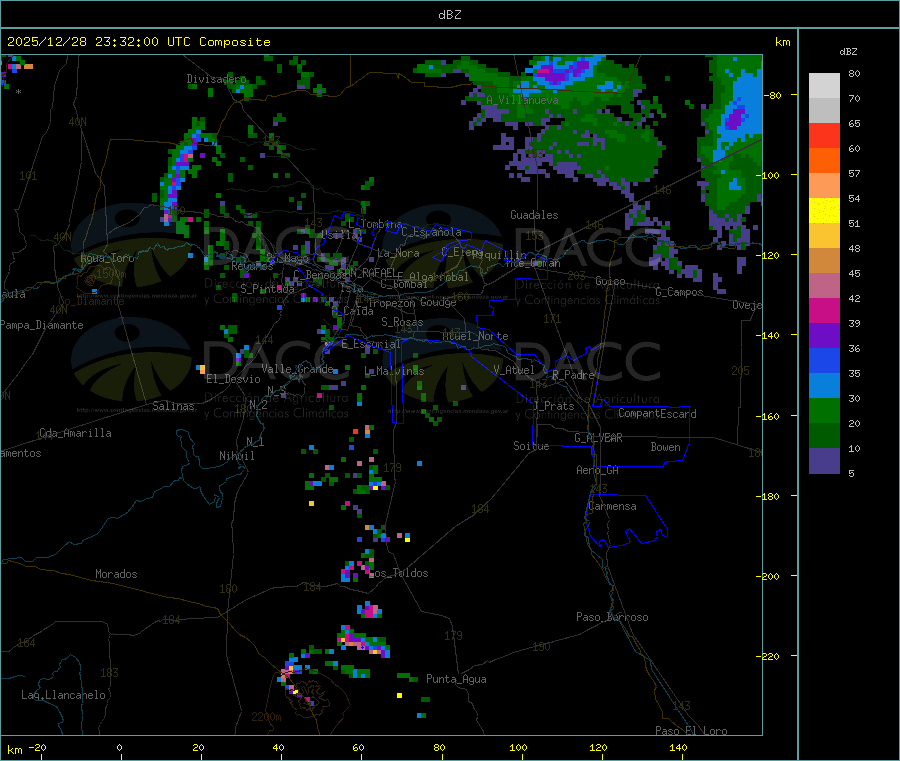Click the 'Pampa_Diamante' label

(41, 325)
